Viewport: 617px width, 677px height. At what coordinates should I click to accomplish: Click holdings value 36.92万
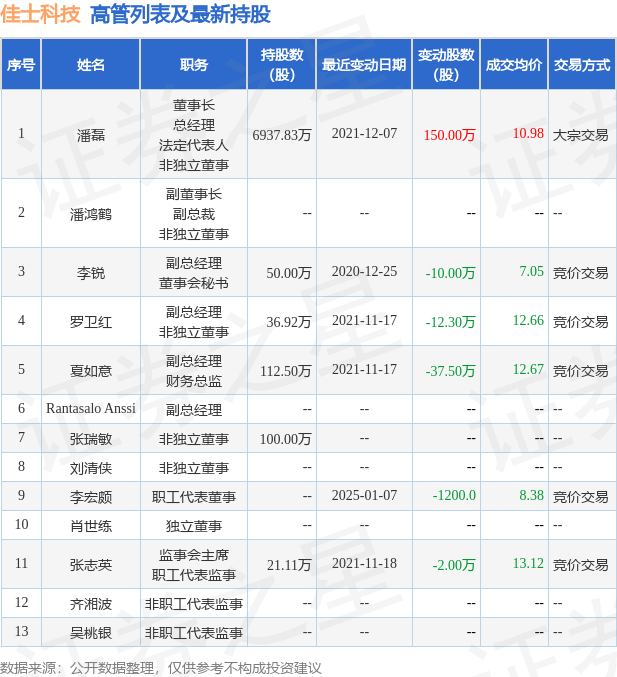288,322
